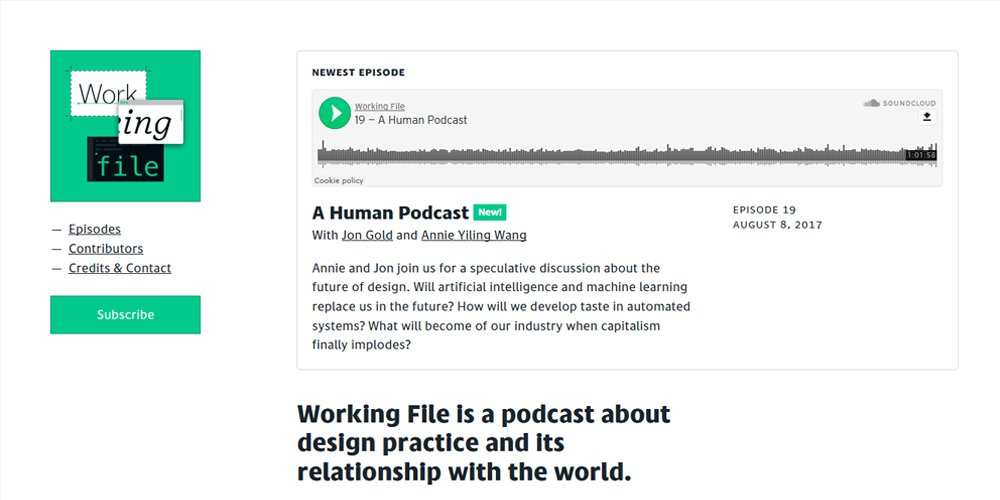Open the Cookie policy link
This screenshot has height=500, width=1000.
pos(339,180)
